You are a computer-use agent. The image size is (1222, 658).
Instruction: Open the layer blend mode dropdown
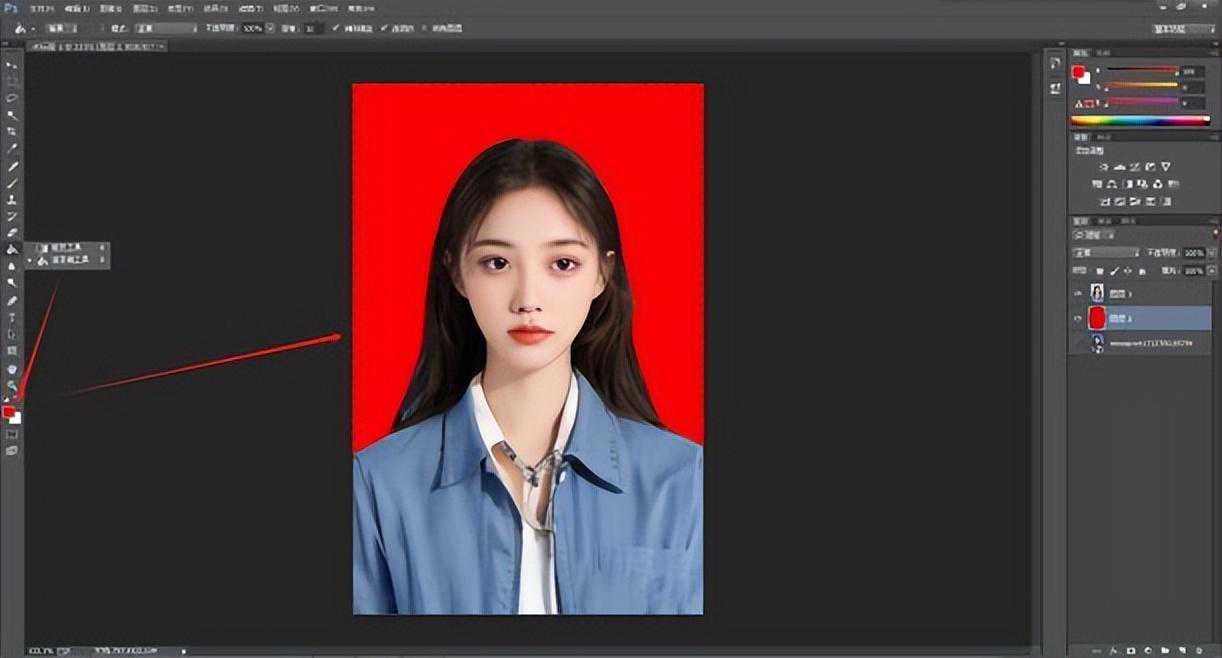tap(1105, 253)
